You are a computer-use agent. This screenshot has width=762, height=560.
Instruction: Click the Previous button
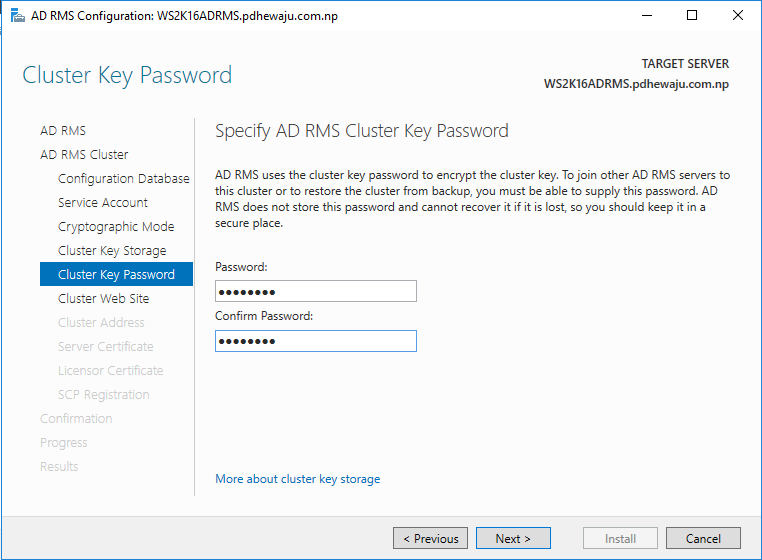(x=431, y=538)
